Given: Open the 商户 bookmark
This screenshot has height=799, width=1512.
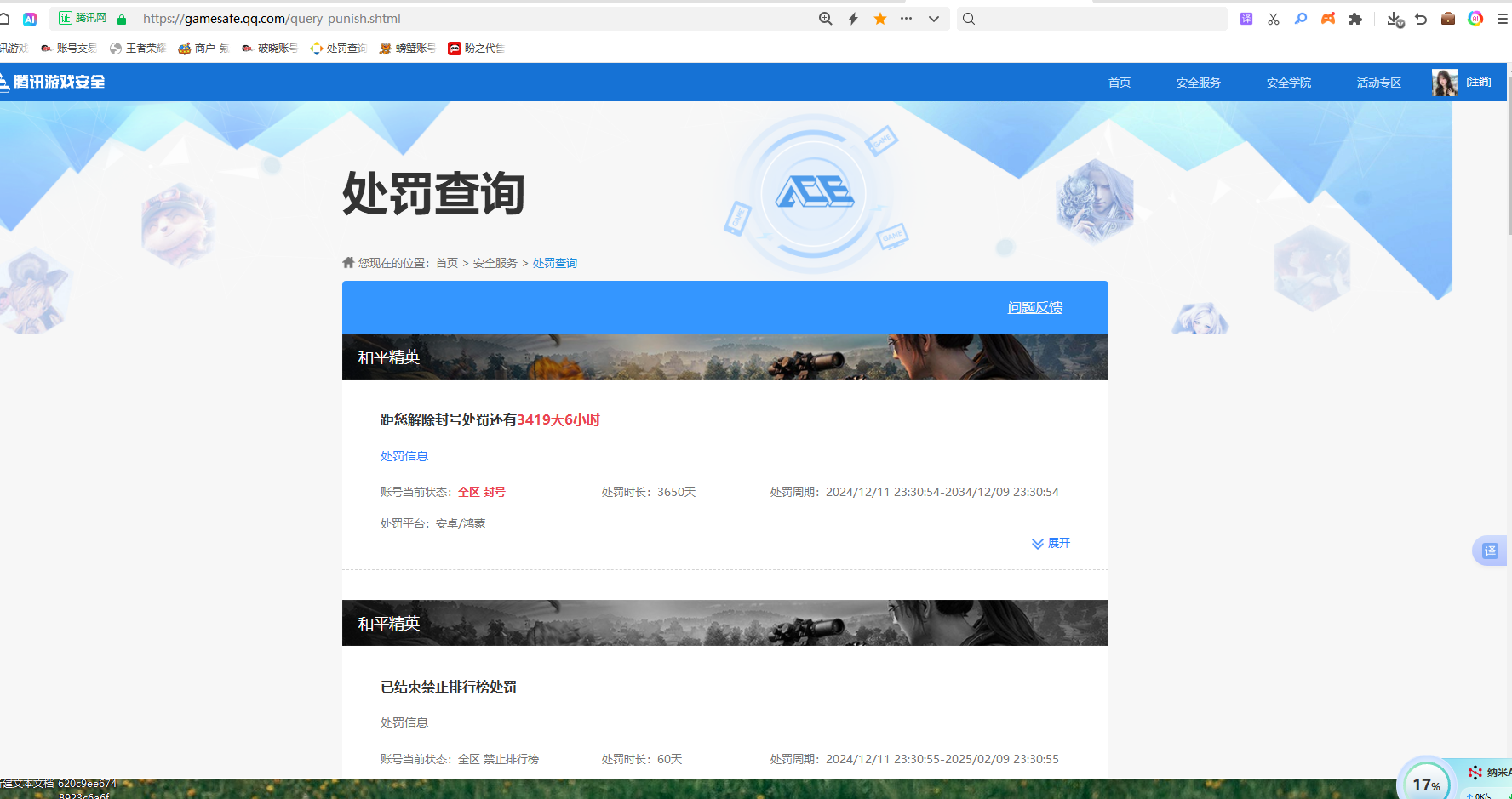Looking at the screenshot, I should (x=203, y=49).
